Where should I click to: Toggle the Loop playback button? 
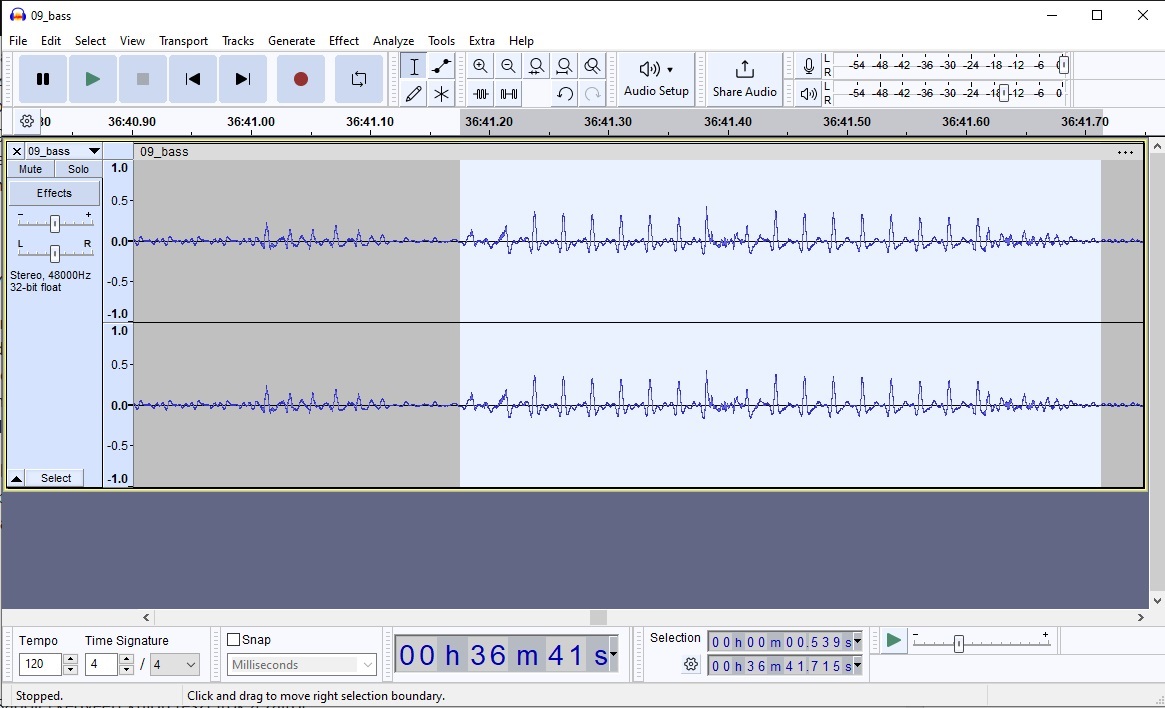359,79
